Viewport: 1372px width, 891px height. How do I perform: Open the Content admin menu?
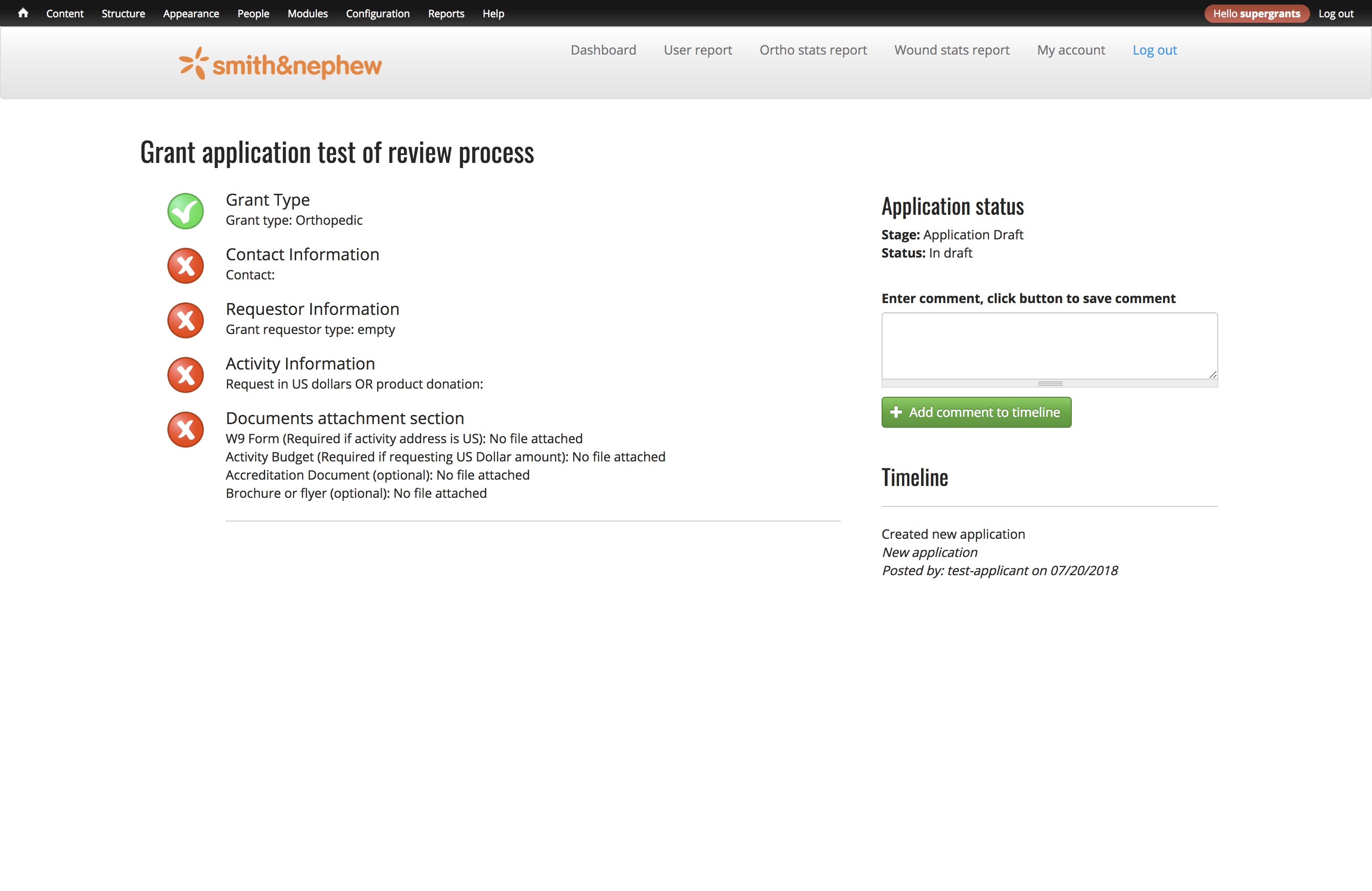click(x=65, y=13)
